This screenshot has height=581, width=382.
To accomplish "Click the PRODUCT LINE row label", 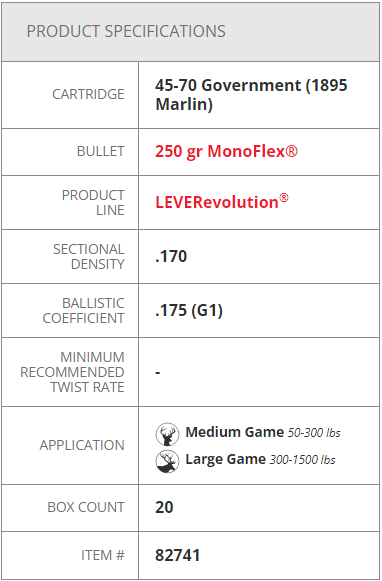I will (x=93, y=202).
